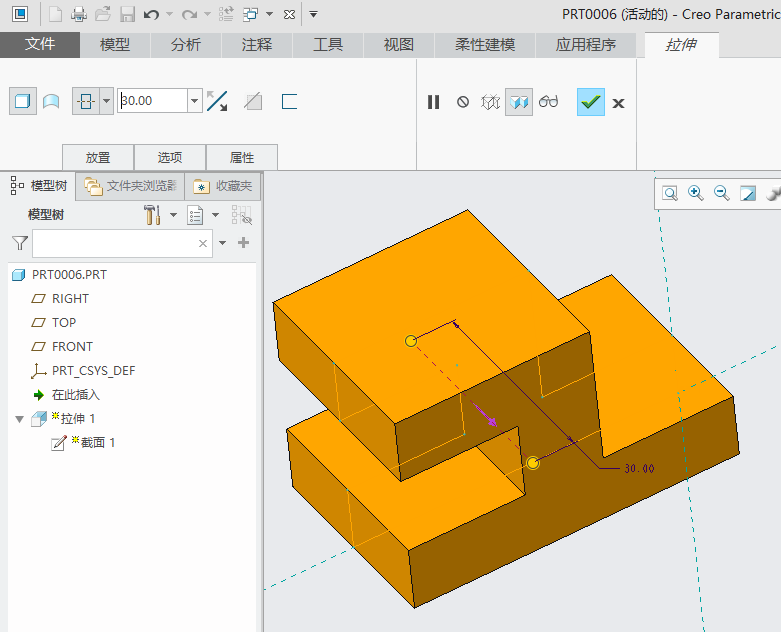
Task: Open the 放置 panel
Action: (98, 157)
